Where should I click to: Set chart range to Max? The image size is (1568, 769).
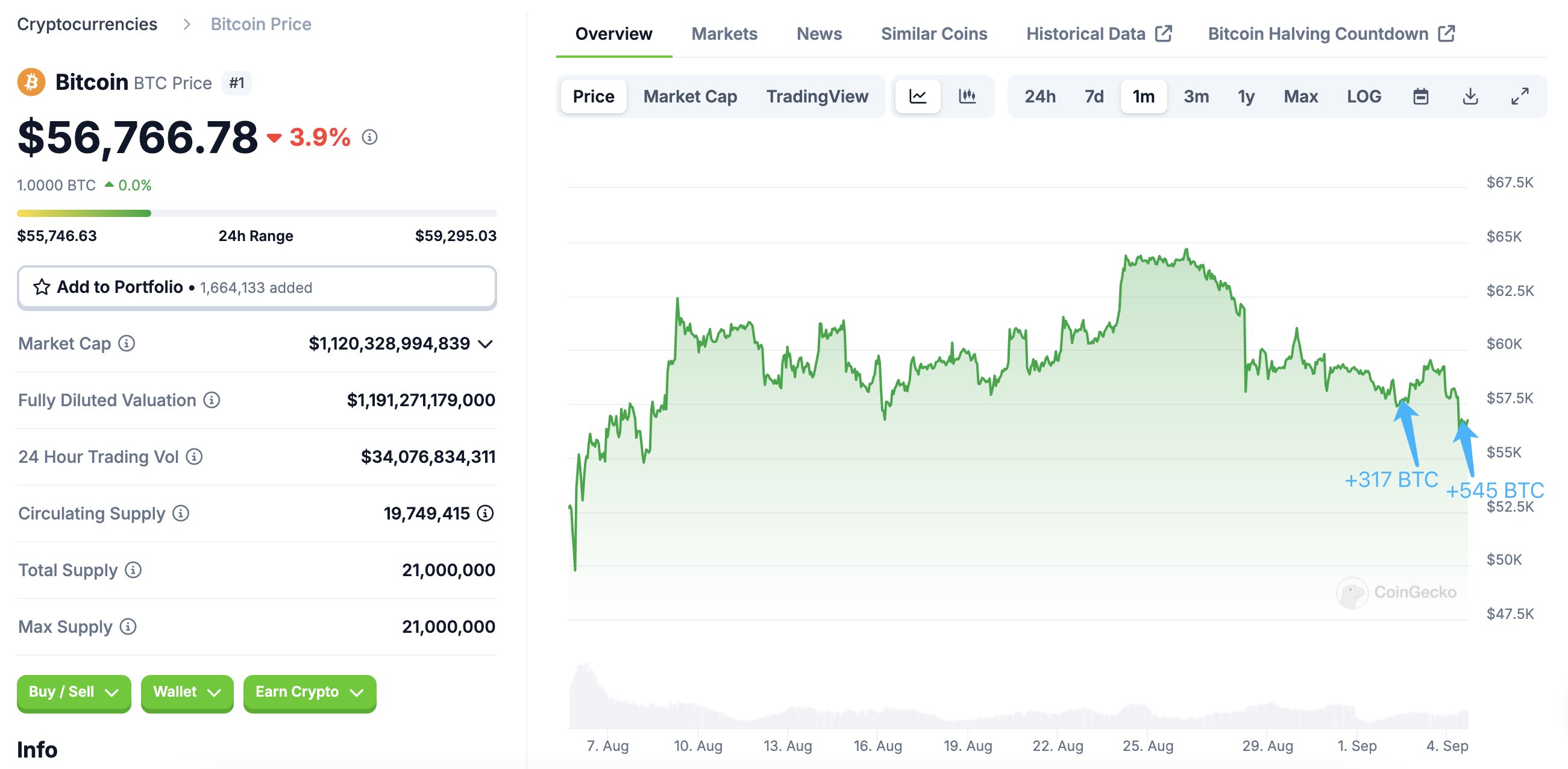tap(1301, 96)
